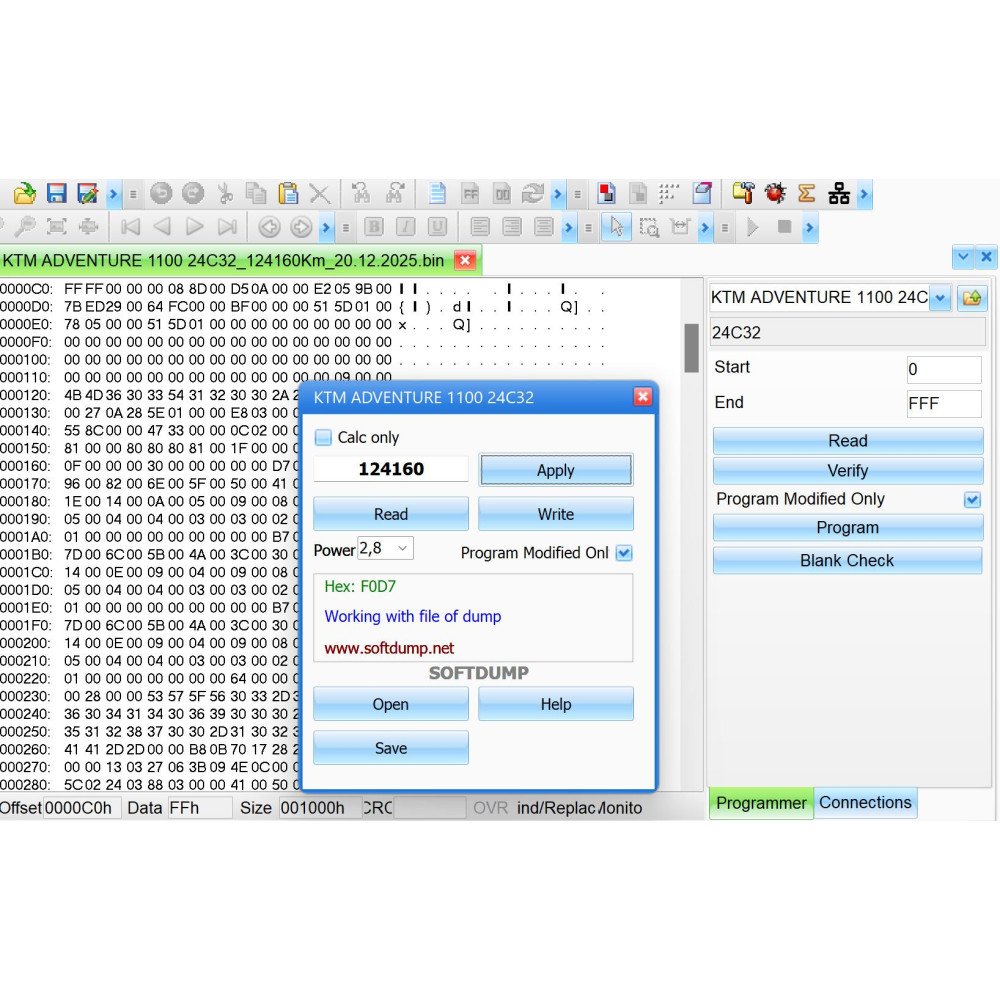Click the circular back arrow navigation icon
Image resolution: width=1000 pixels, height=1000 pixels.
pos(268,227)
